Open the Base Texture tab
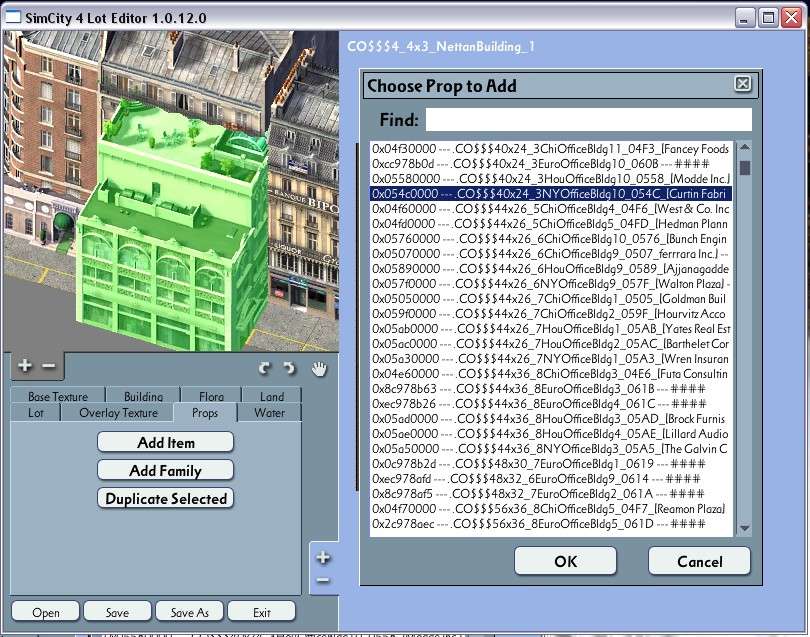Image resolution: width=810 pixels, height=637 pixels. (x=58, y=396)
